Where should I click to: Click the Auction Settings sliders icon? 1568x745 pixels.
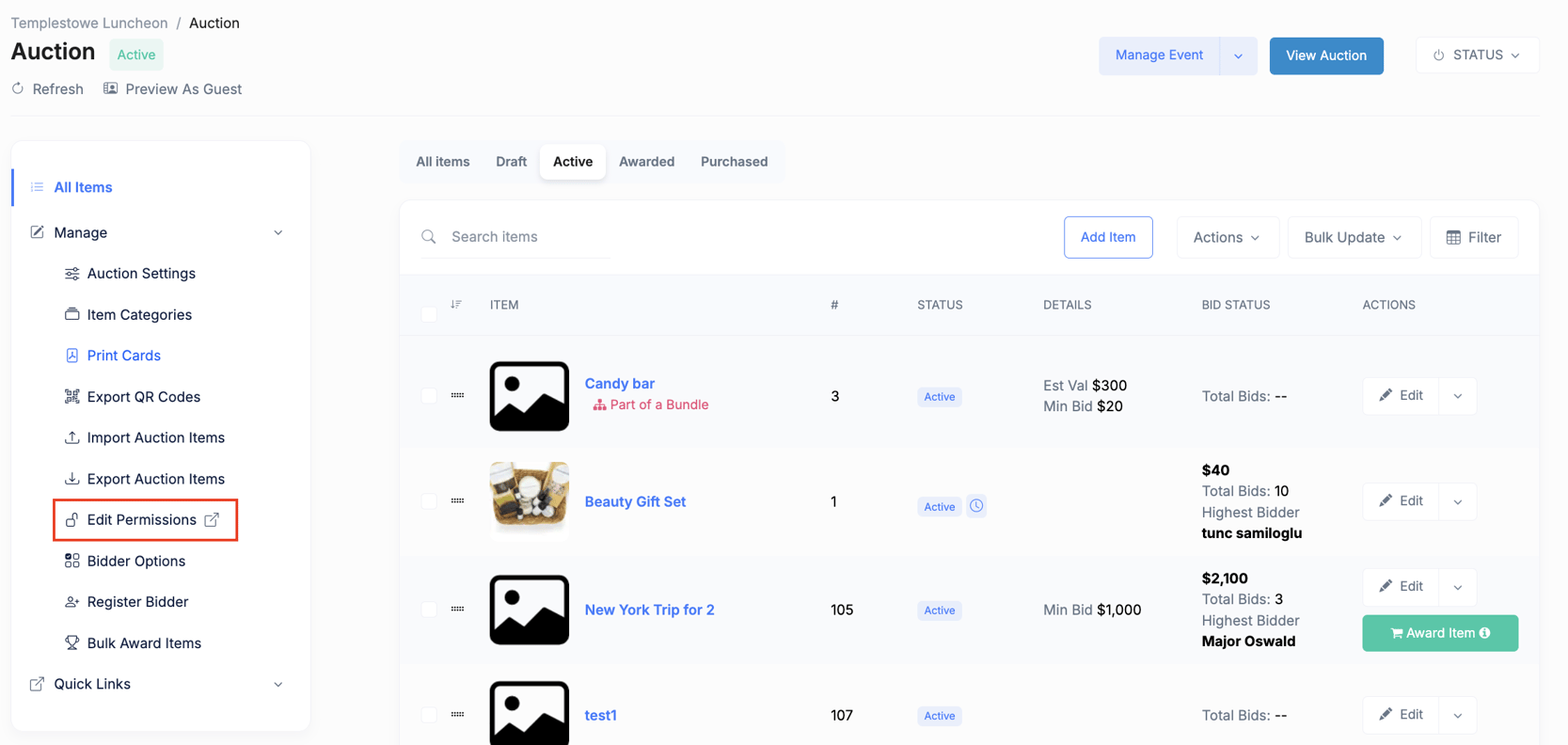point(71,274)
